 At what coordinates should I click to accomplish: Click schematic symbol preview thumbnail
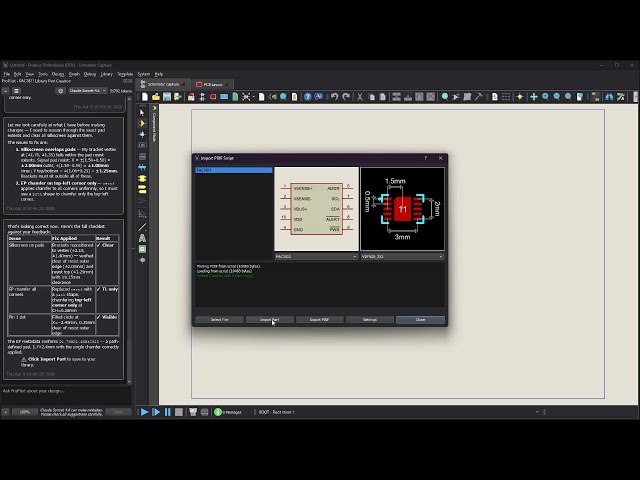(x=316, y=209)
